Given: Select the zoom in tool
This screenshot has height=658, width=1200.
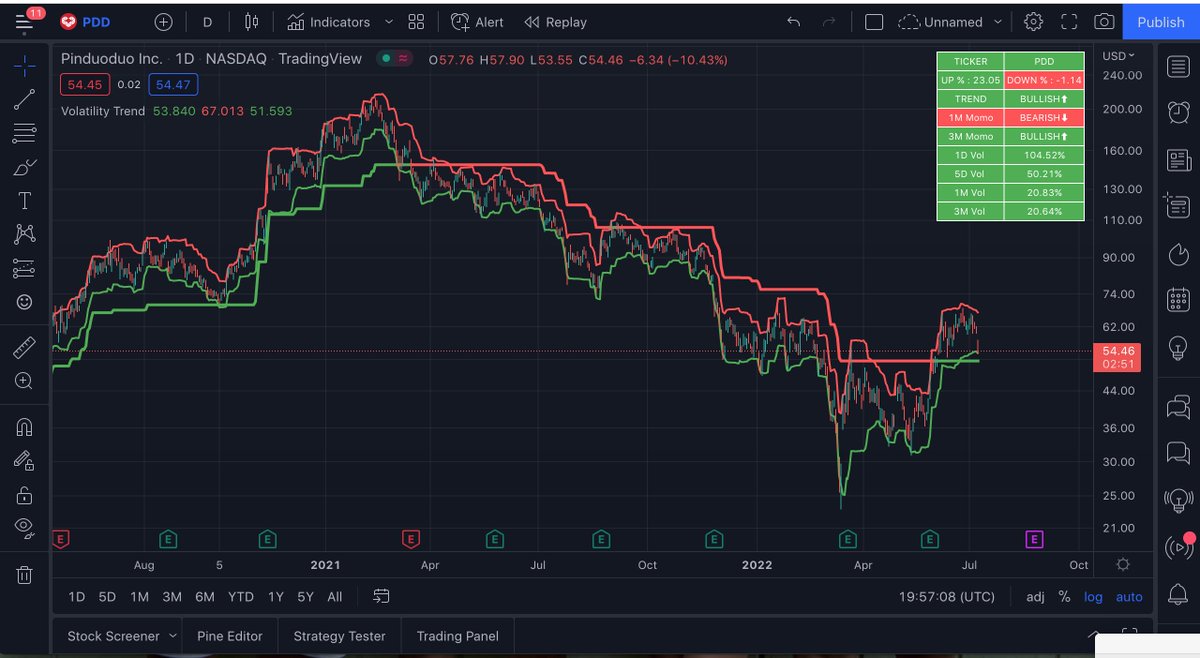Looking at the screenshot, I should coord(25,381).
